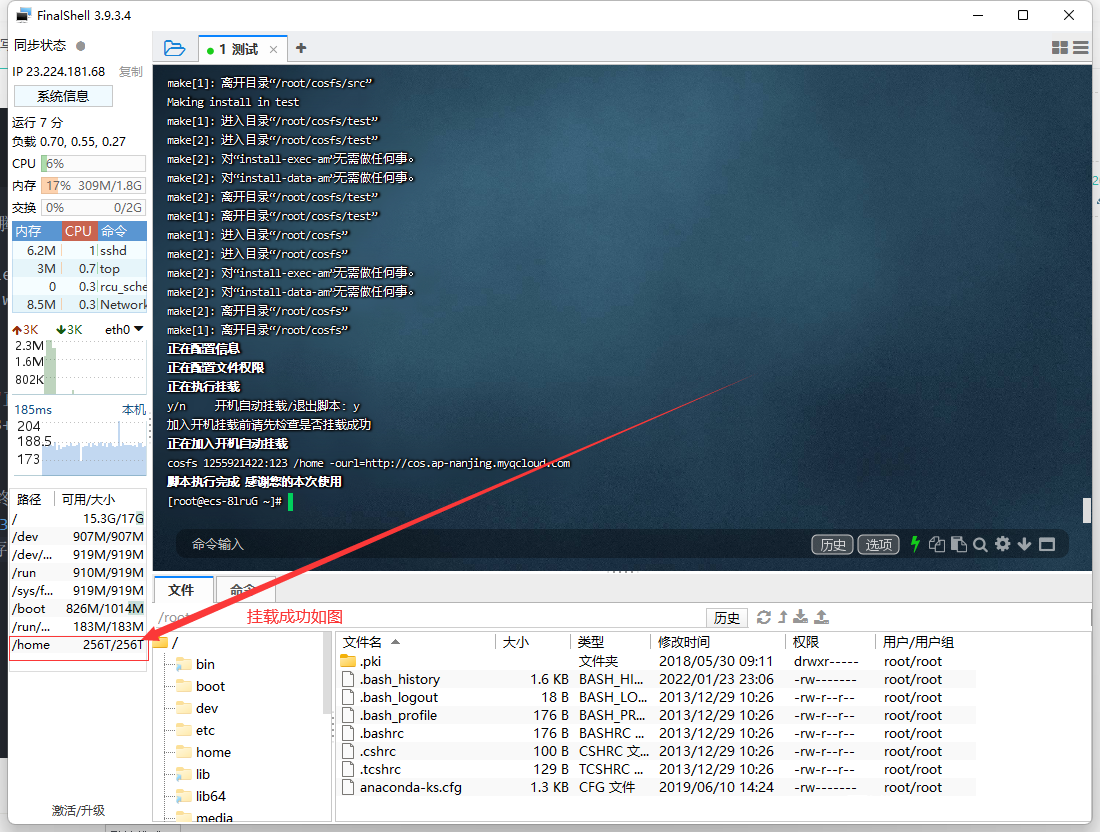
Task: Paste into terminal with paste icon
Action: [x=959, y=544]
